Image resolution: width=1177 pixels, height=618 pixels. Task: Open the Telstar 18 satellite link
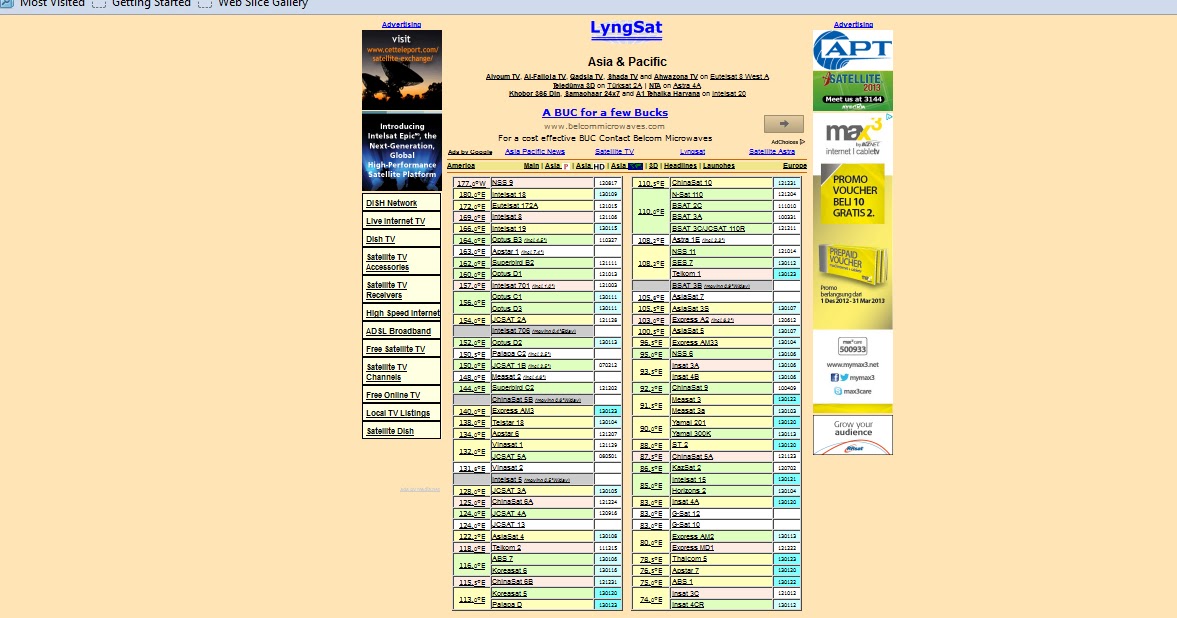pos(507,422)
